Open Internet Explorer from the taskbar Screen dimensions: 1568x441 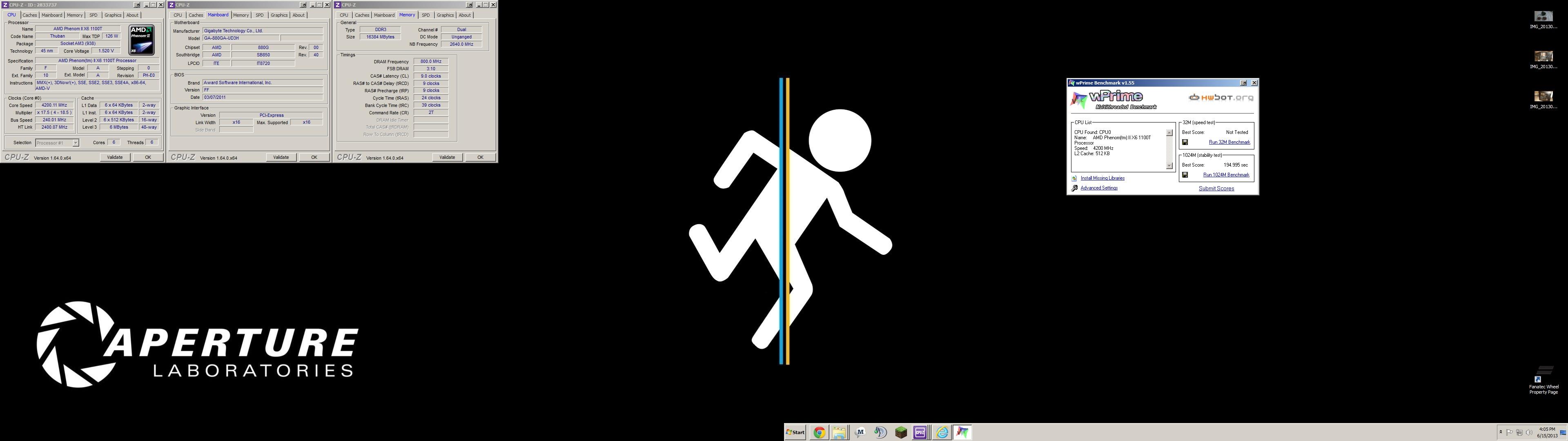942,432
